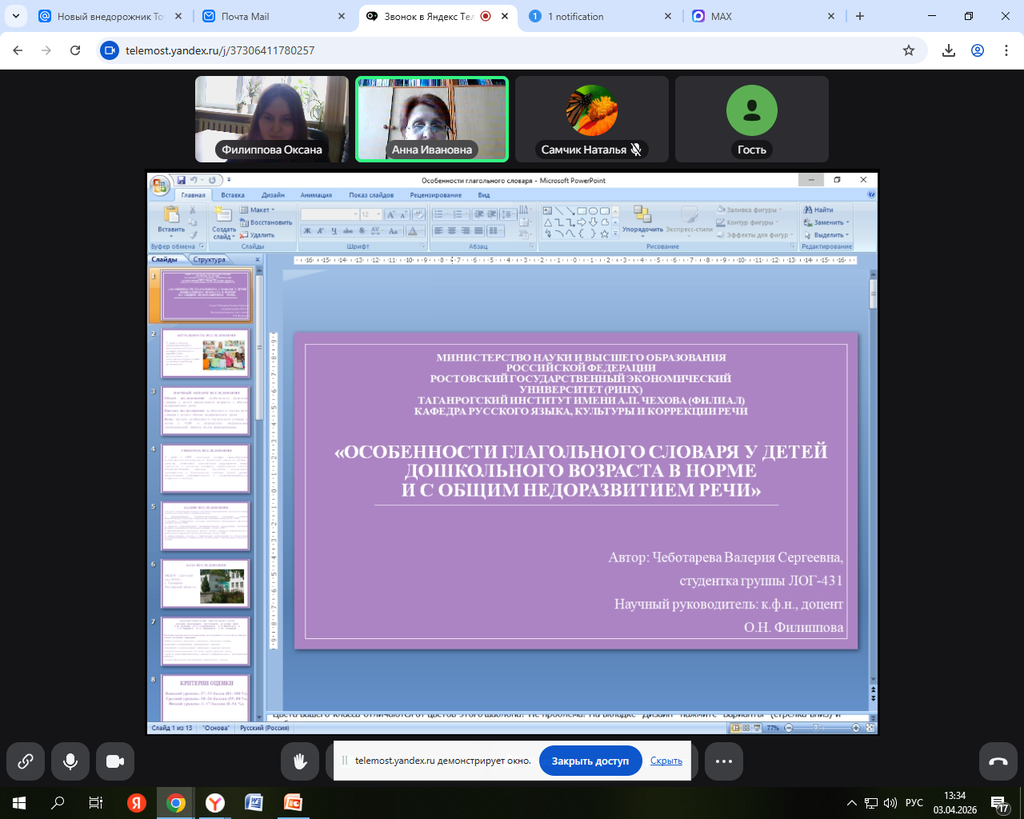Click PowerPoint zoom slider in status bar
1024x819 pixels.
pos(816,728)
